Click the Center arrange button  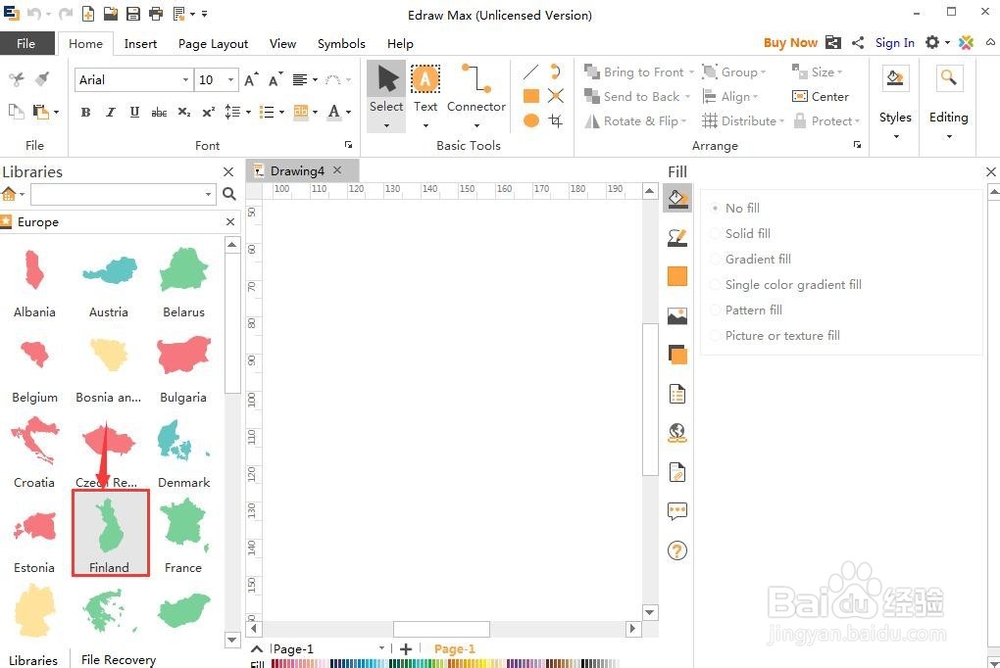820,96
